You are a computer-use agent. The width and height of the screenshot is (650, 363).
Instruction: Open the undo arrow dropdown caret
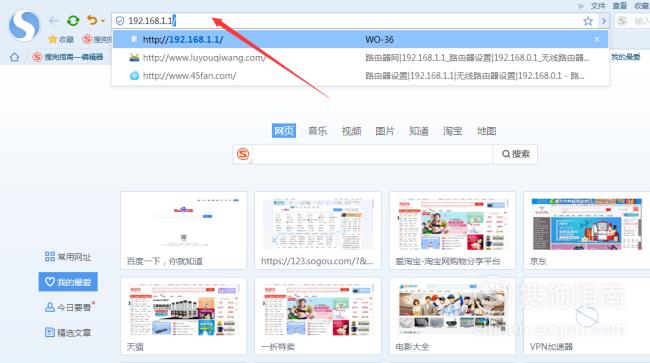(x=103, y=21)
